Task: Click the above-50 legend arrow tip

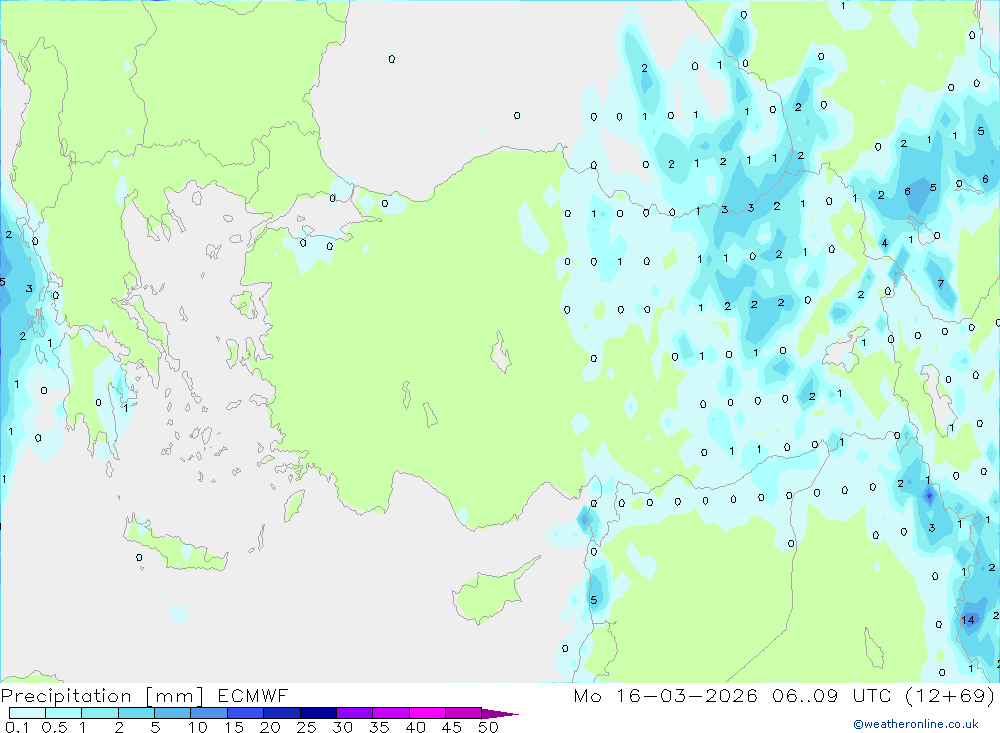Action: [501, 714]
